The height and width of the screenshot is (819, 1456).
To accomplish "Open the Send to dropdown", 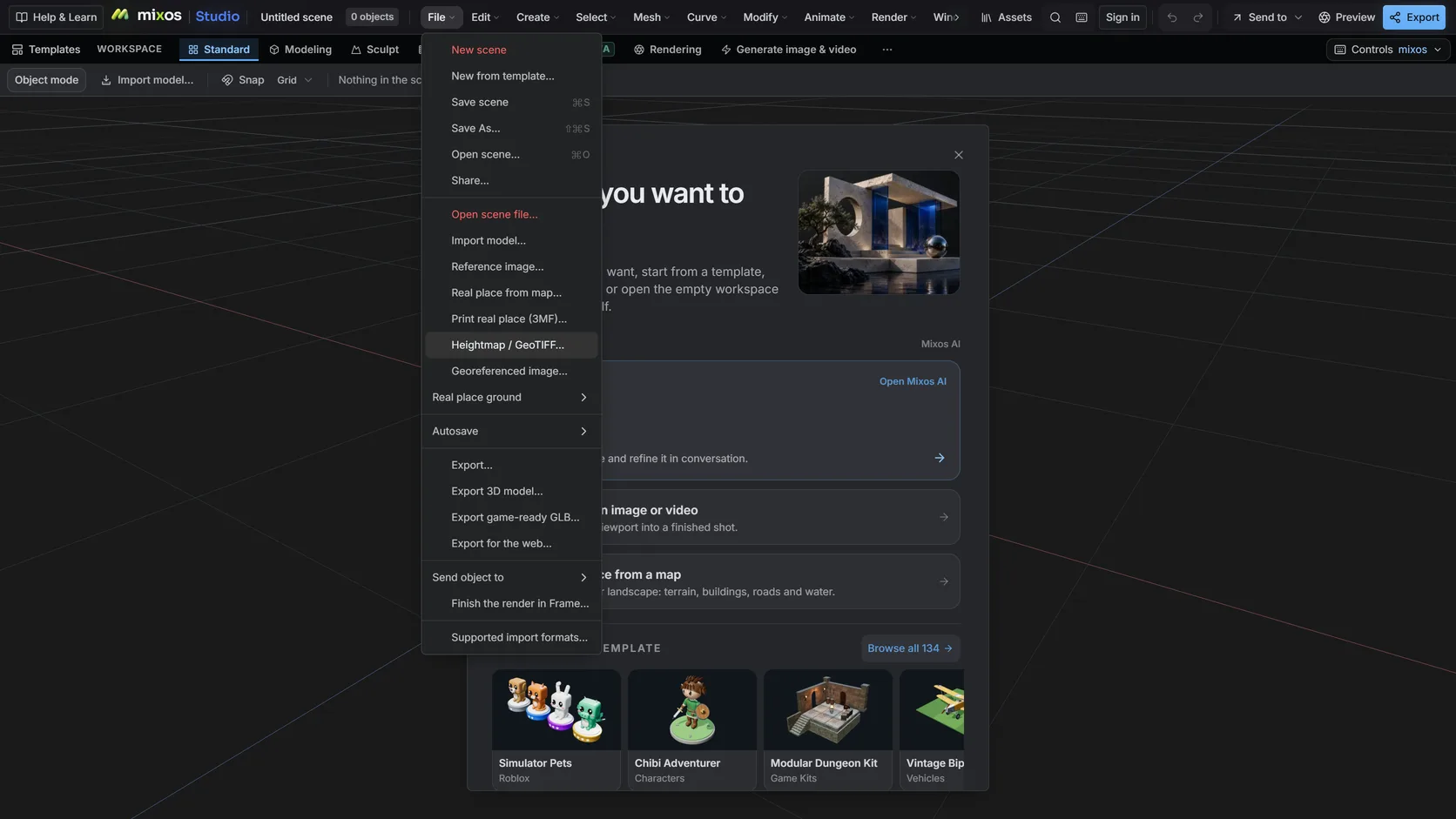I will [1267, 17].
